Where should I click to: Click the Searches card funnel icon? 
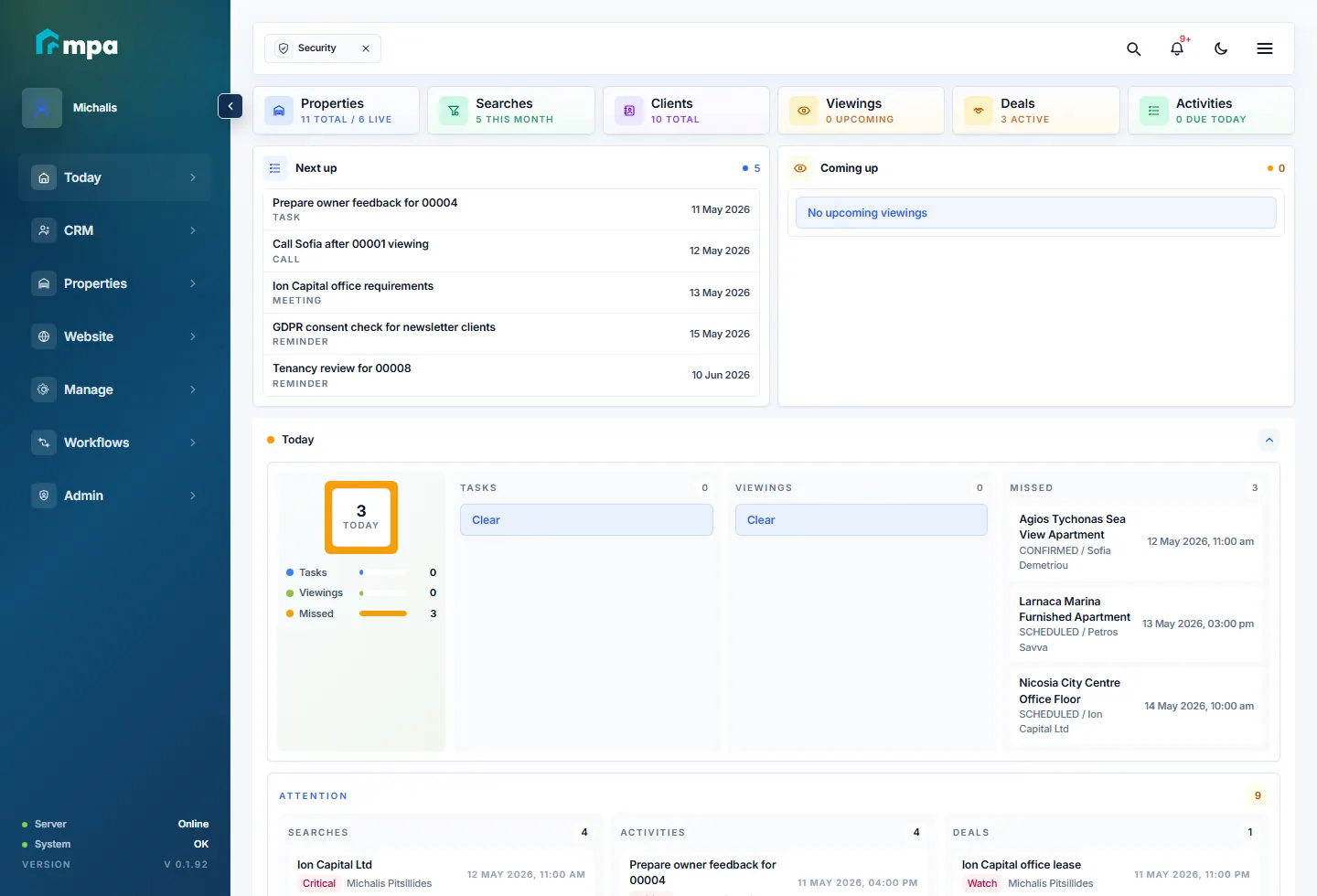[x=454, y=111]
